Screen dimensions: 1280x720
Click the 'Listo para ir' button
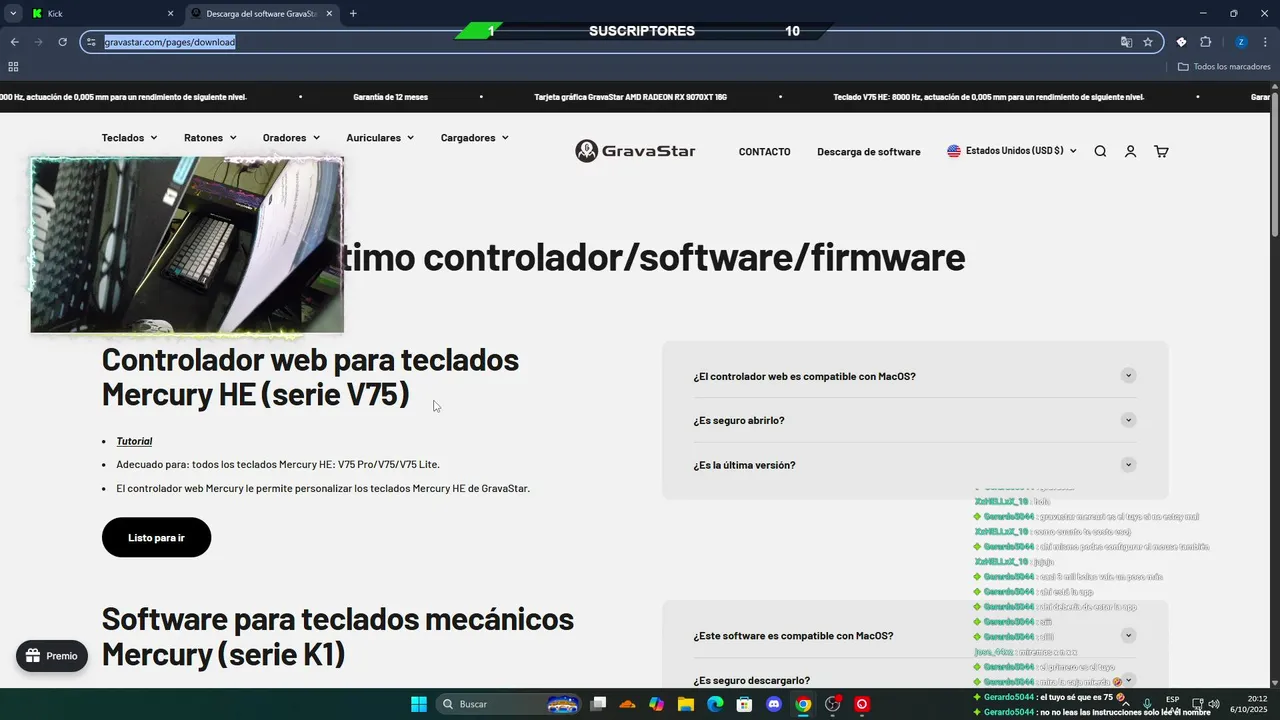pos(156,538)
